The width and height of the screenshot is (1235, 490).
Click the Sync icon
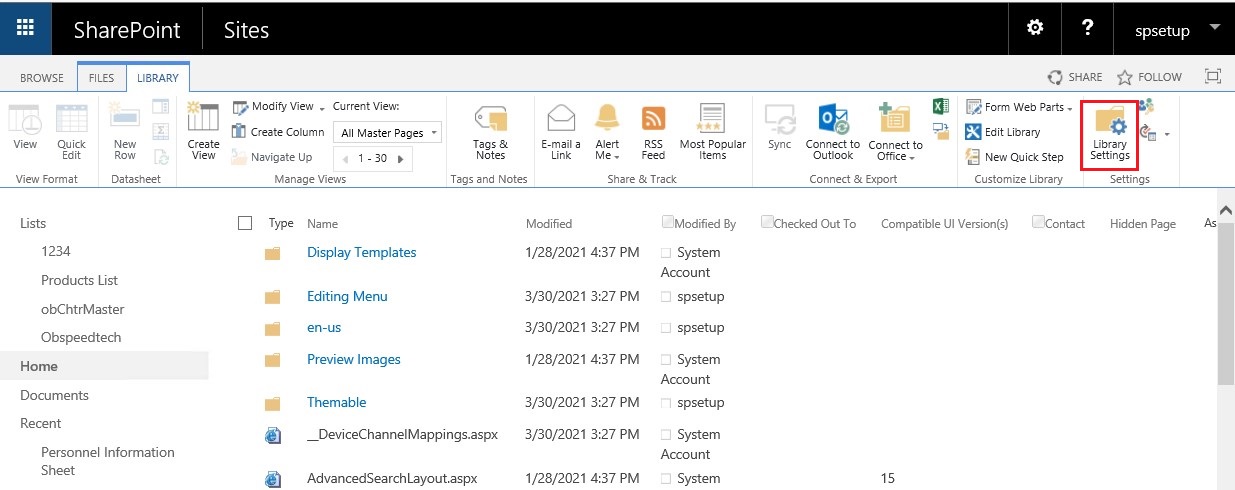780,119
